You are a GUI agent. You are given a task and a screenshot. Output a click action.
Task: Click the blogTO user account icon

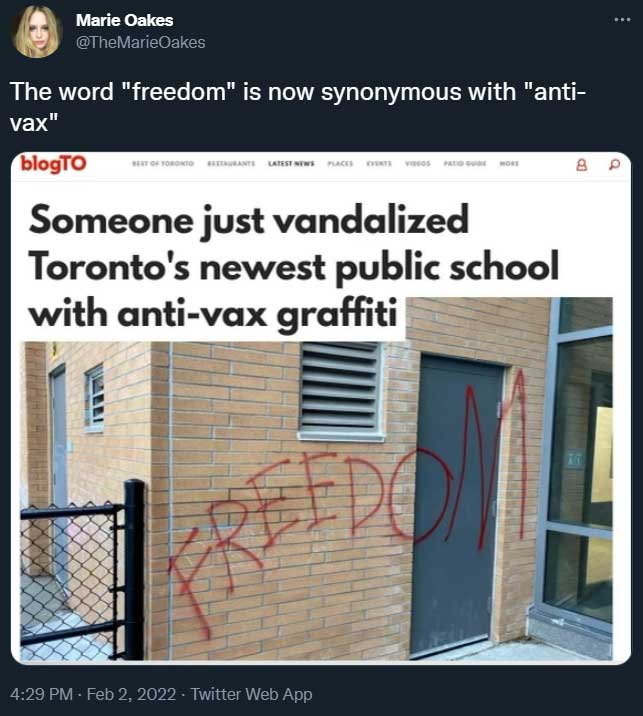pos(582,164)
